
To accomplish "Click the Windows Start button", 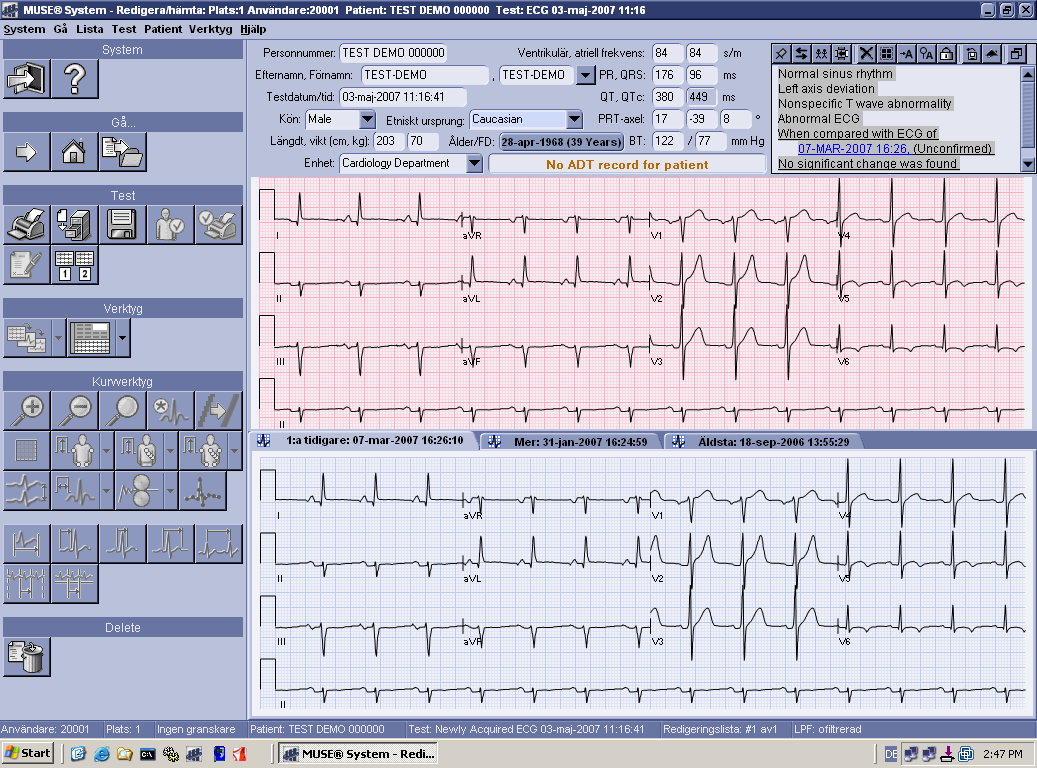I will click(x=28, y=753).
